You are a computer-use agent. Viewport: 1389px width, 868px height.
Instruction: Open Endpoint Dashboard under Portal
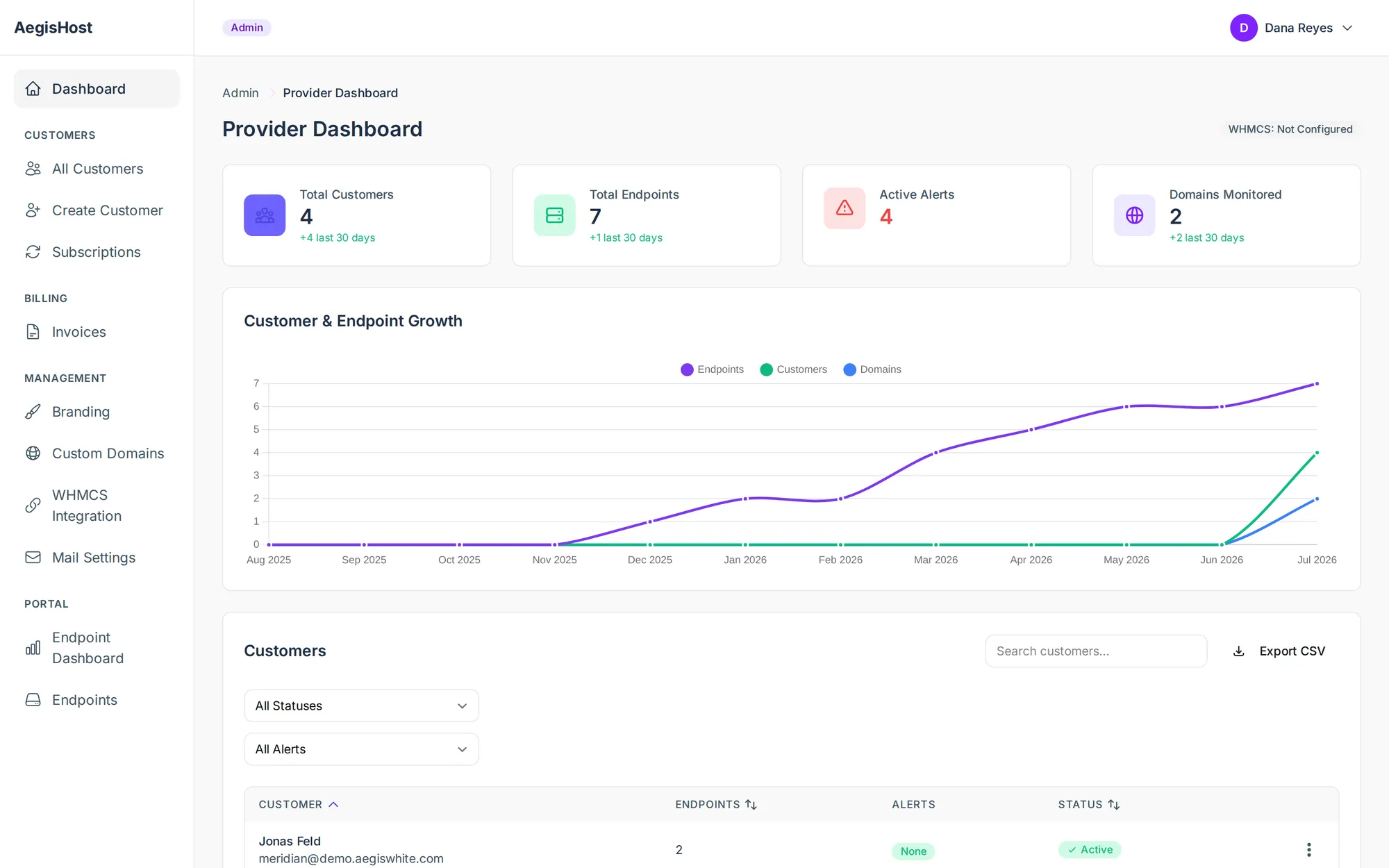point(97,648)
